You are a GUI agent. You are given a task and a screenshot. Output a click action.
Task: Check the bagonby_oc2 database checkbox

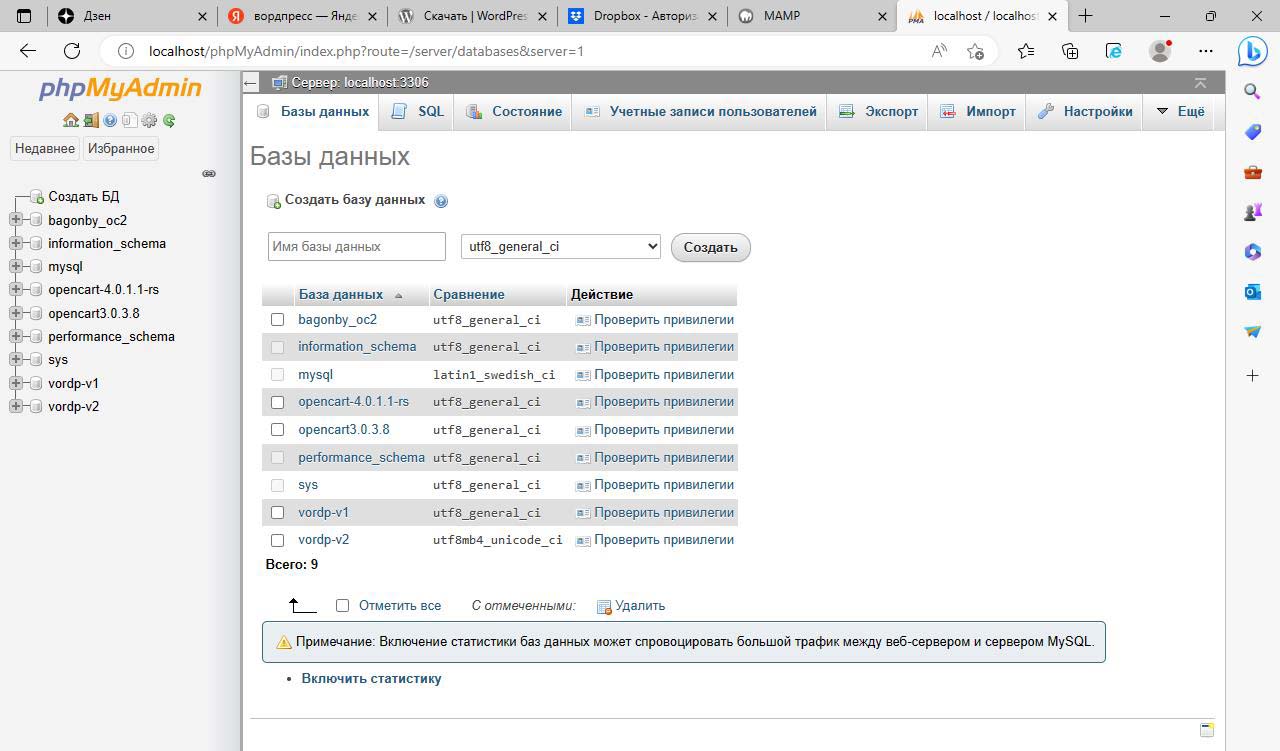click(278, 320)
